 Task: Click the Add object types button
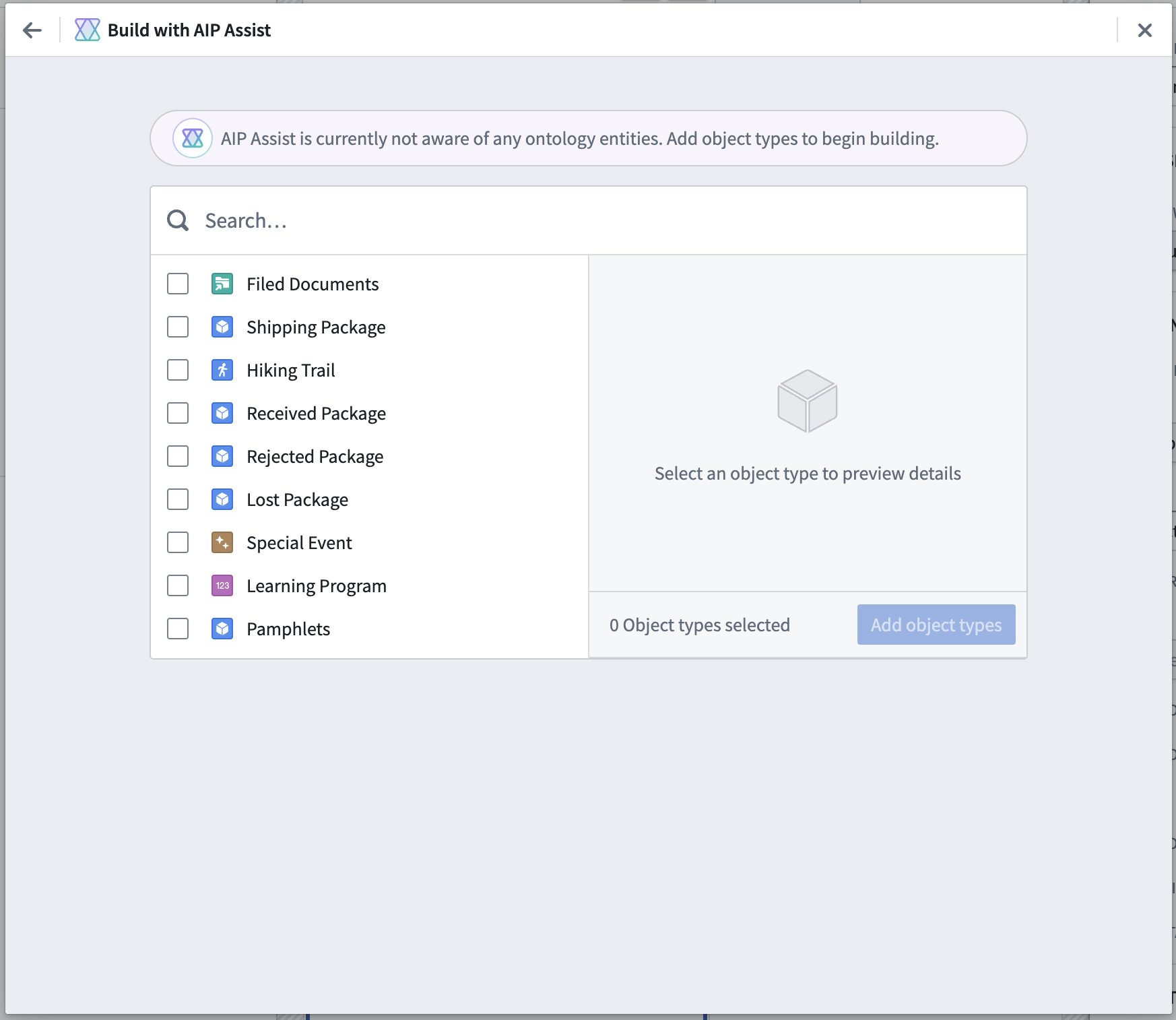tap(936, 625)
